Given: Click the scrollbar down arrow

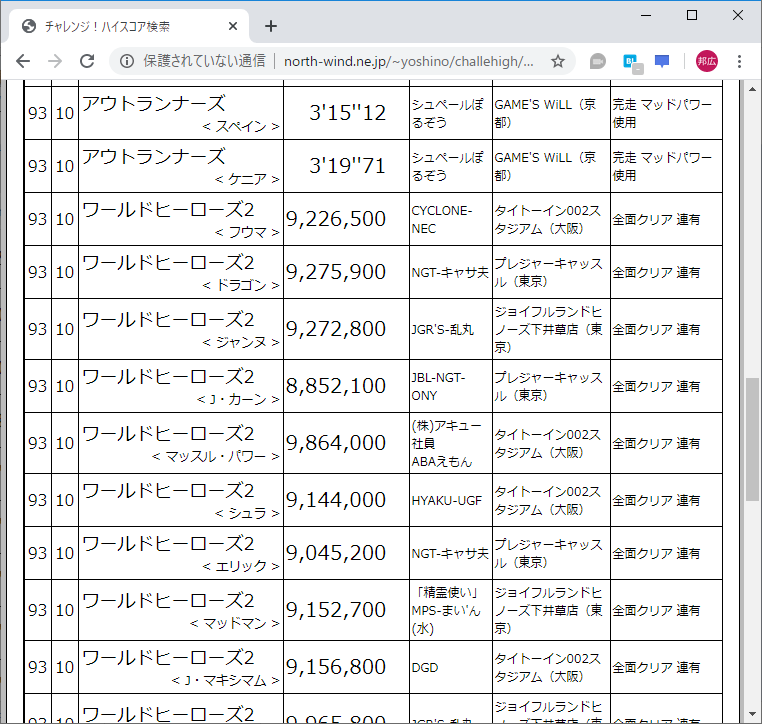Looking at the screenshot, I should click(x=752, y=714).
